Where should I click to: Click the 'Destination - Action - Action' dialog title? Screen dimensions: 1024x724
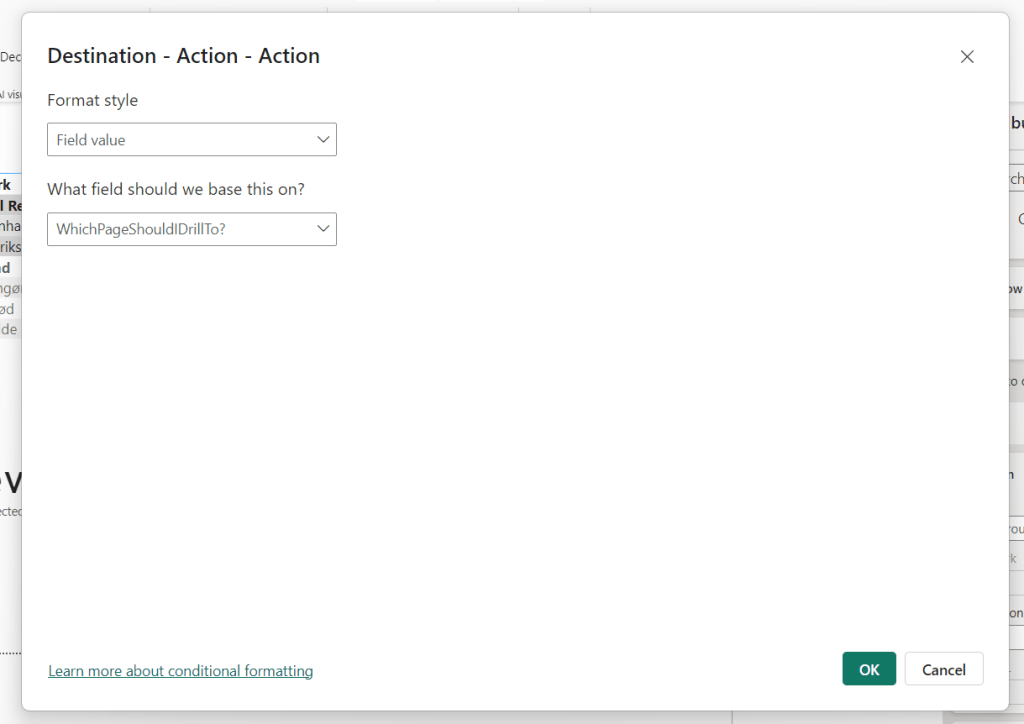coord(183,56)
